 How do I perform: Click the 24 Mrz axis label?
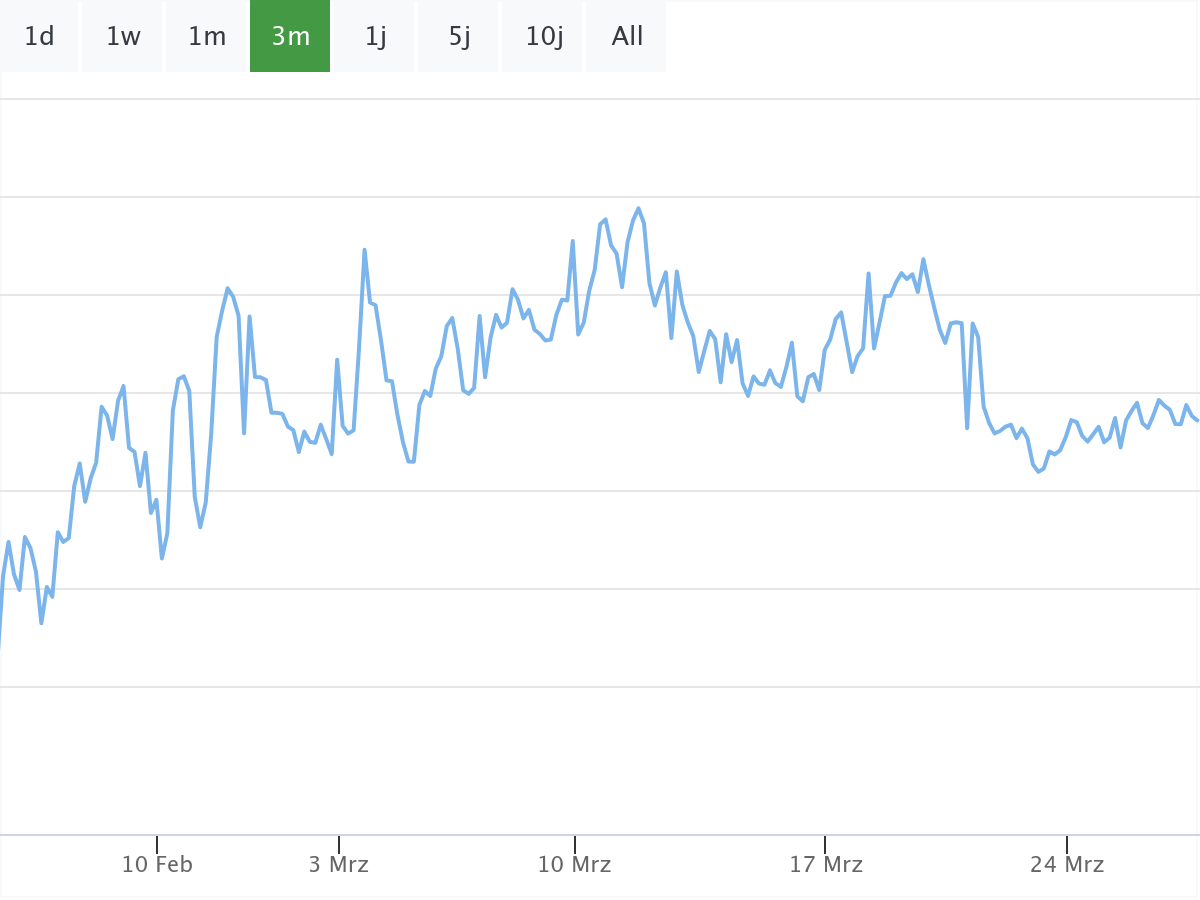(x=1067, y=865)
